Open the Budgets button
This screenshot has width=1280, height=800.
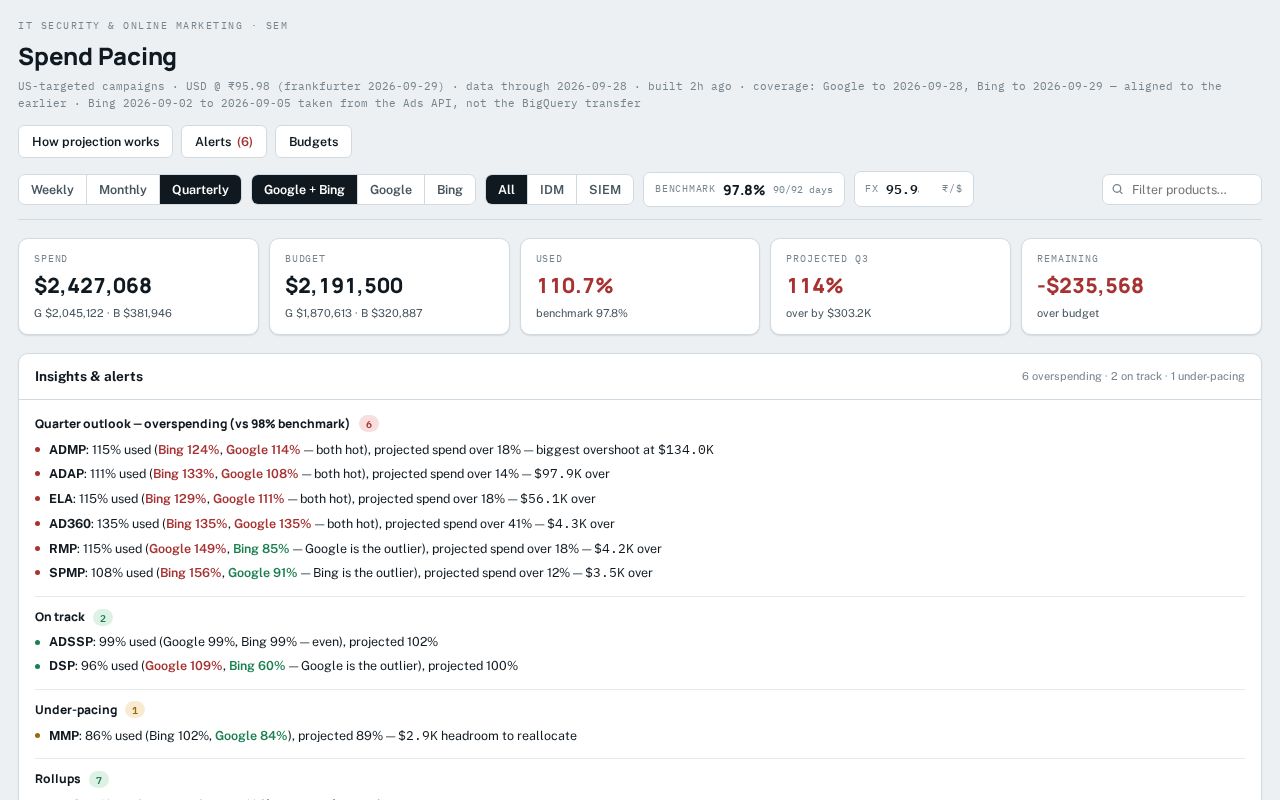(313, 141)
